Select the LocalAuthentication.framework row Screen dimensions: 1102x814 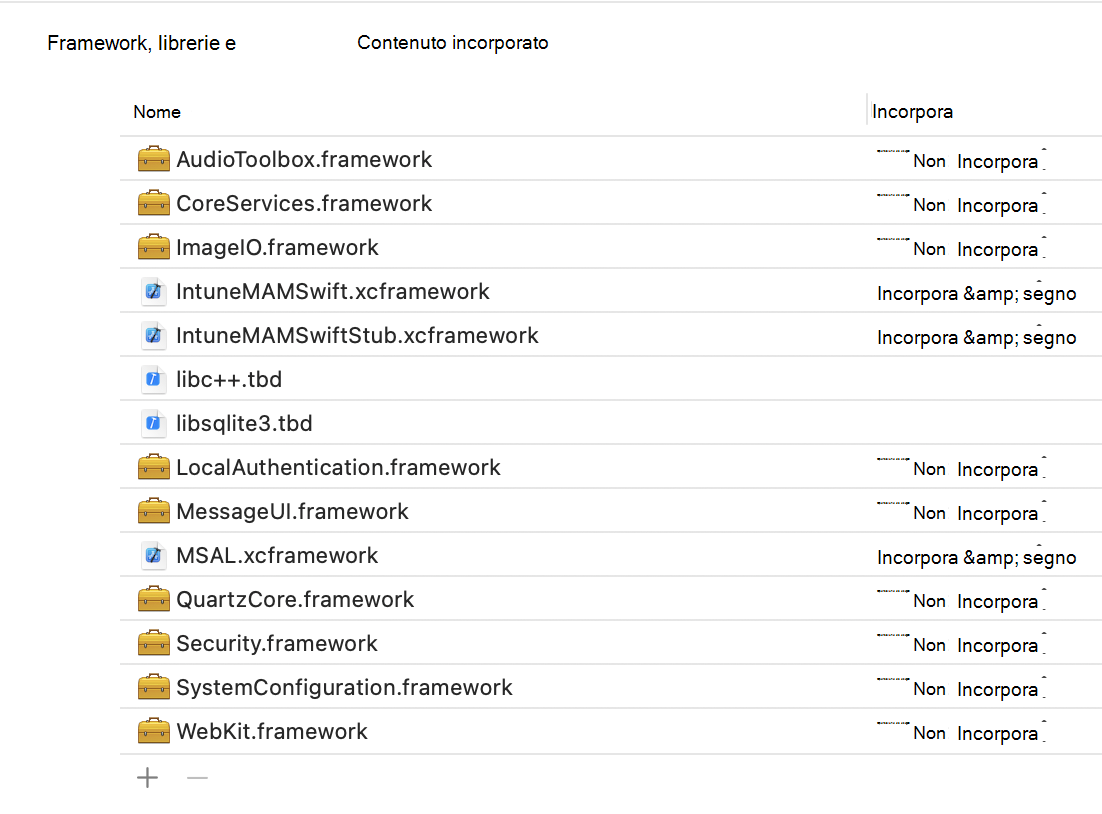click(338, 467)
